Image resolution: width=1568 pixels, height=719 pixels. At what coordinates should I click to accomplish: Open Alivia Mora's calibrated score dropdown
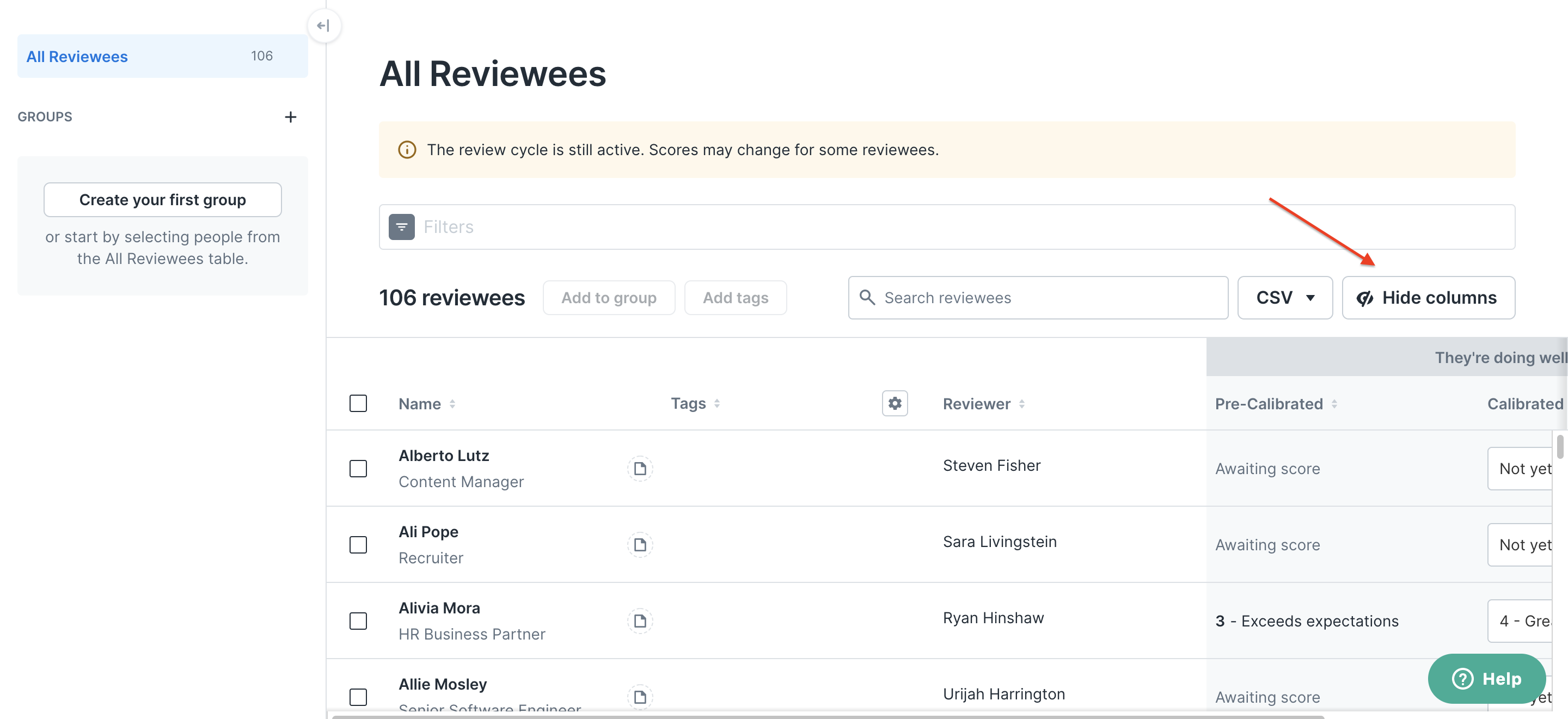tap(1520, 620)
